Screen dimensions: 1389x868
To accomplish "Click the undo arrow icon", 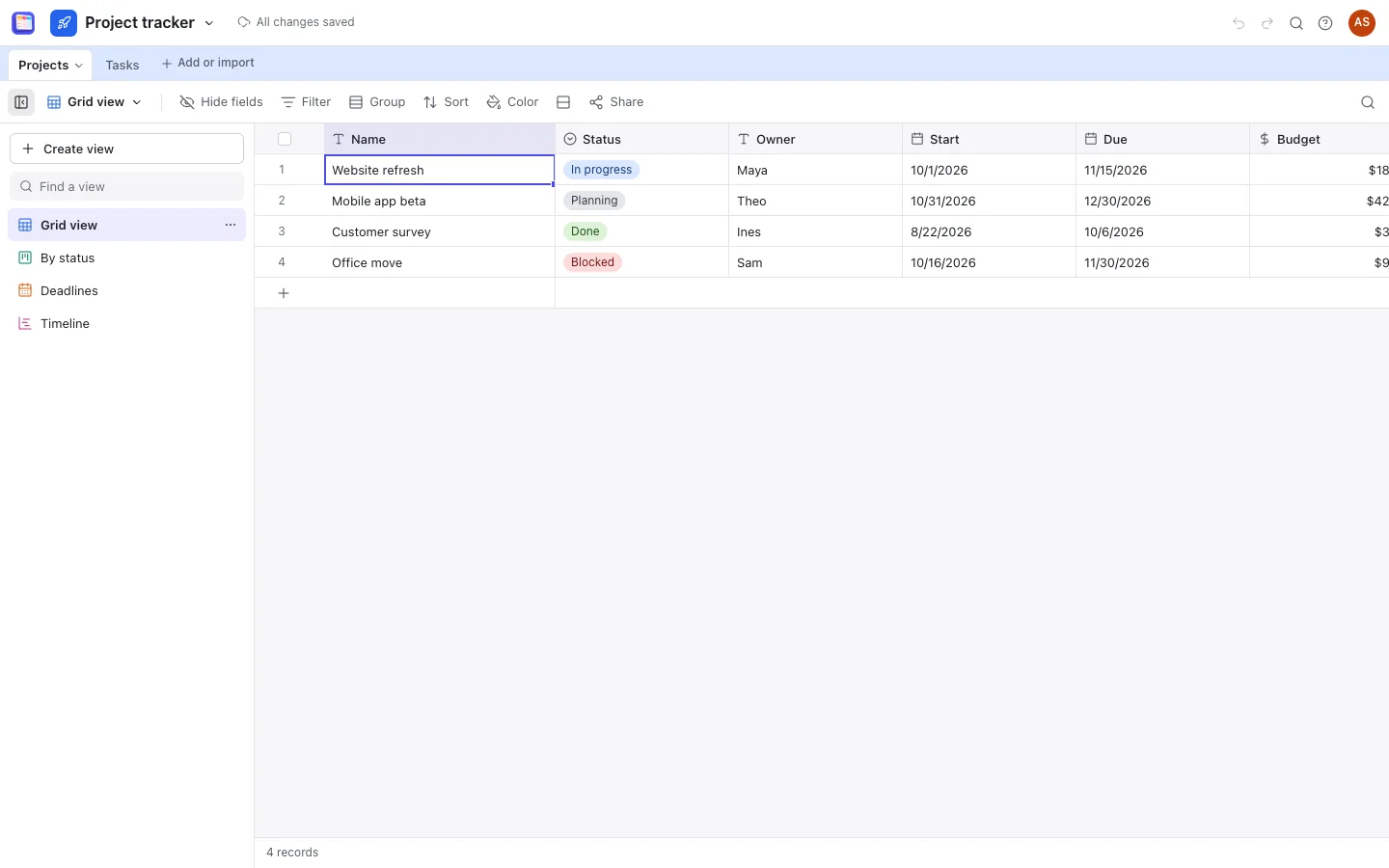I will [x=1239, y=23].
